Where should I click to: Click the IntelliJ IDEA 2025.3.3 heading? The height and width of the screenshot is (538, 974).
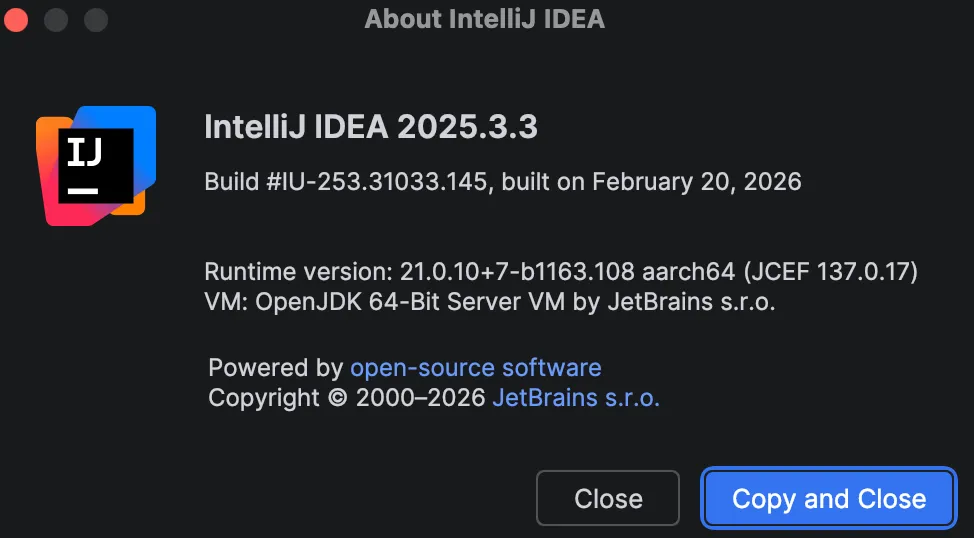pyautogui.click(x=371, y=128)
